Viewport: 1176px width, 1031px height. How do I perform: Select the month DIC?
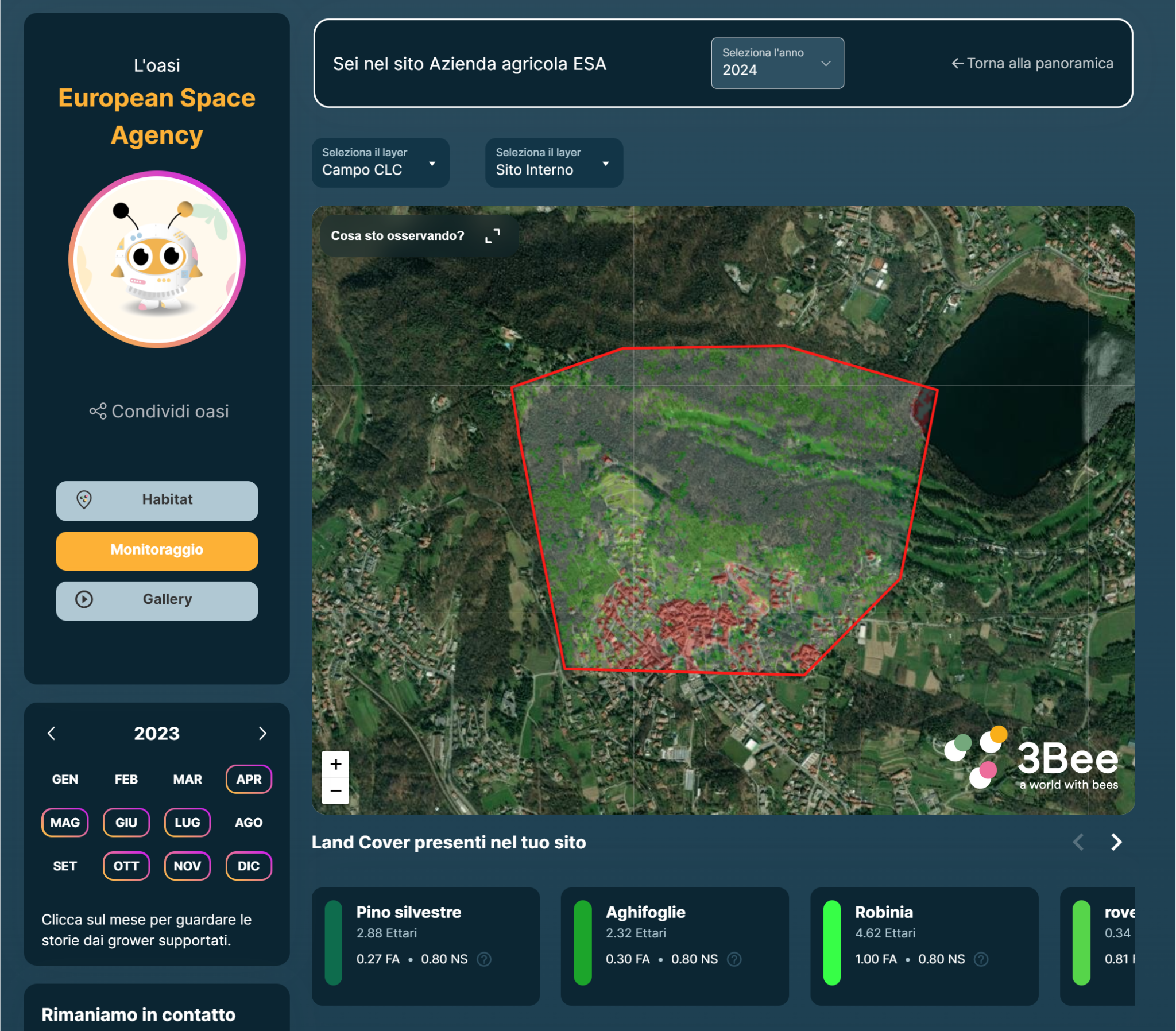(249, 866)
